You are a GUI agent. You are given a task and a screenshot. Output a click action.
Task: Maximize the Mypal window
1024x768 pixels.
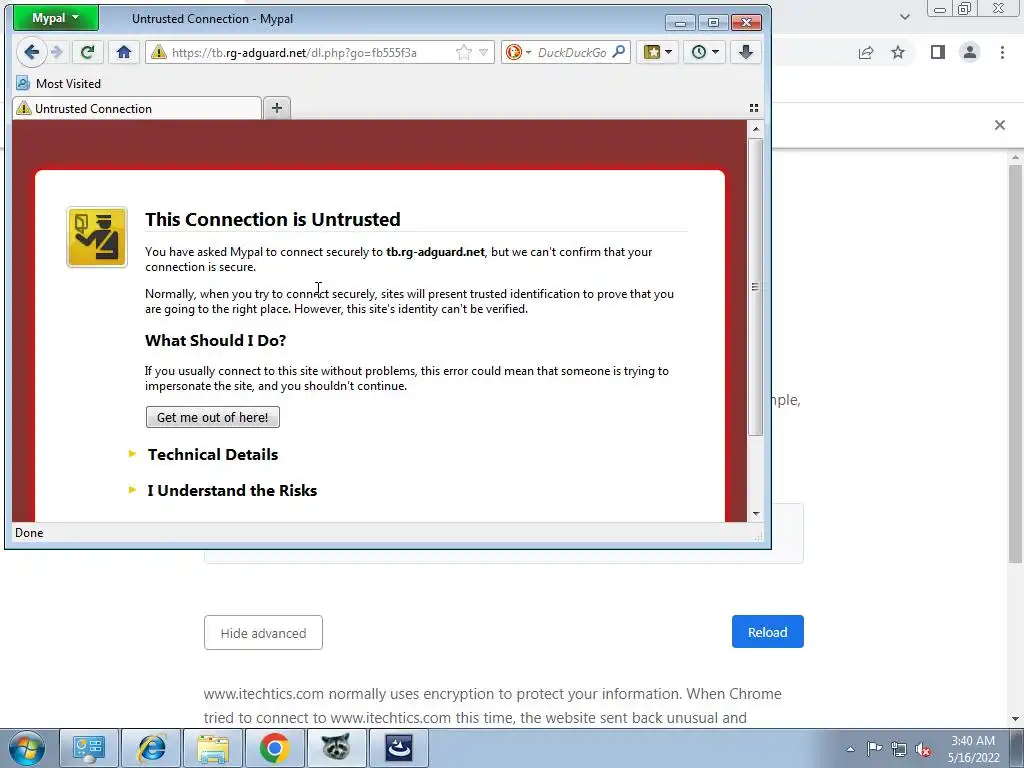[713, 23]
